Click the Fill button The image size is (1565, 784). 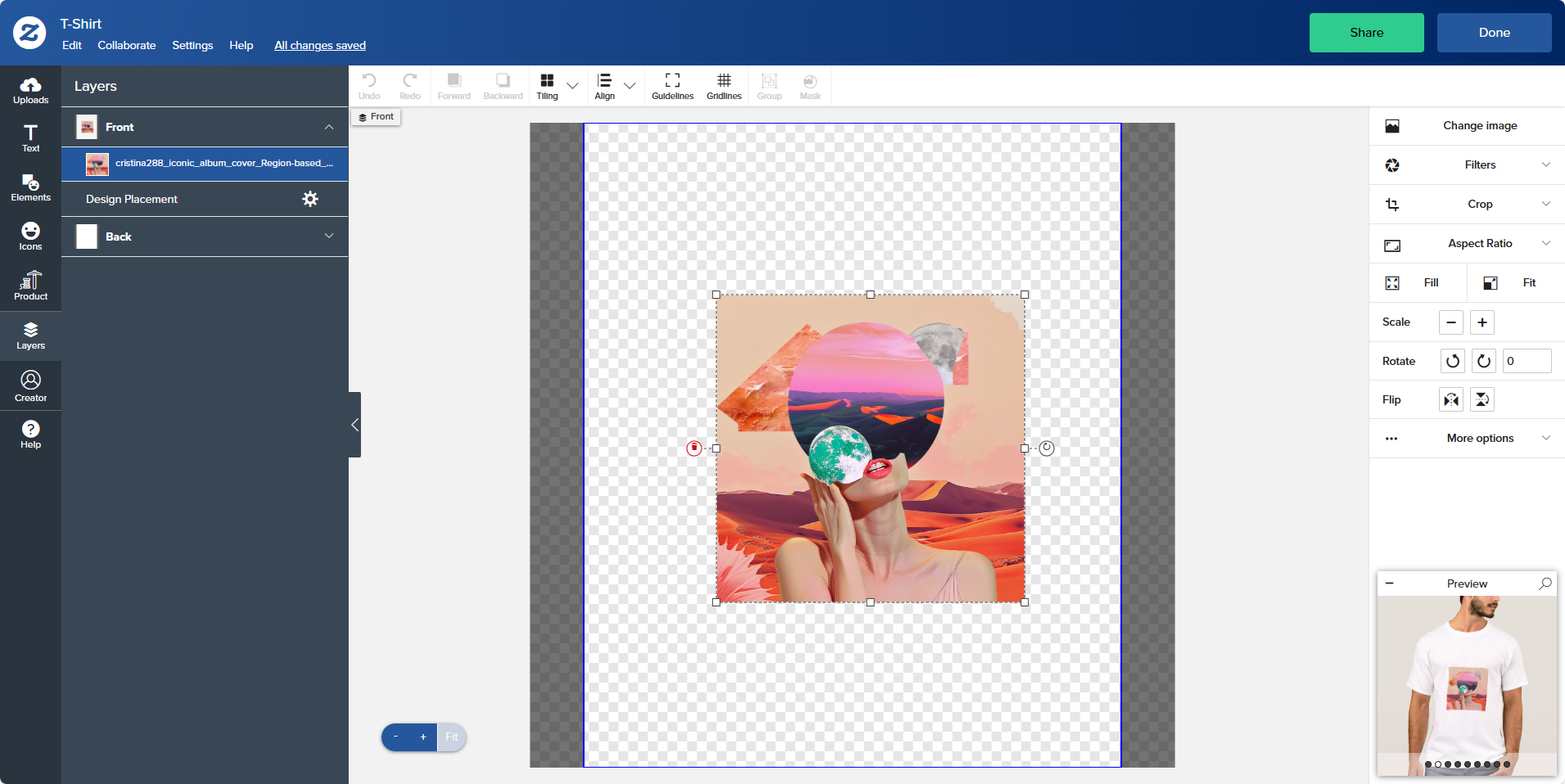(x=1418, y=282)
